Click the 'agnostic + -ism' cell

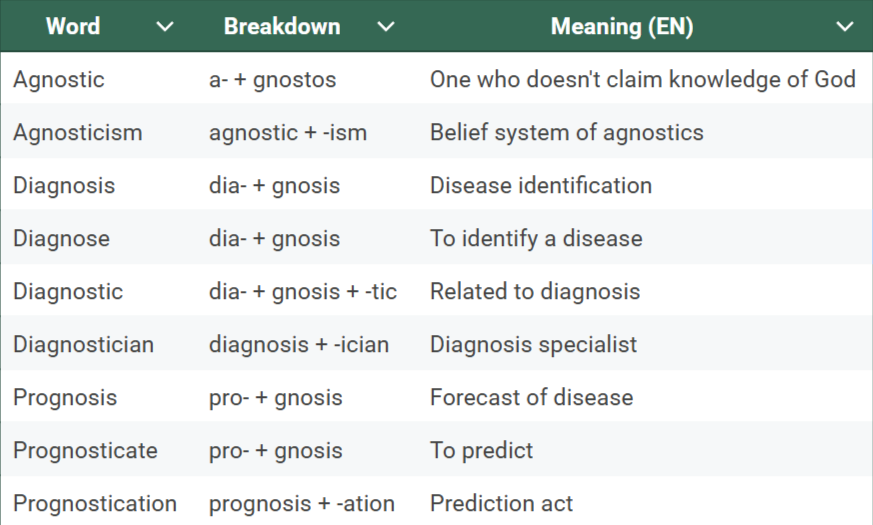[x=288, y=132]
